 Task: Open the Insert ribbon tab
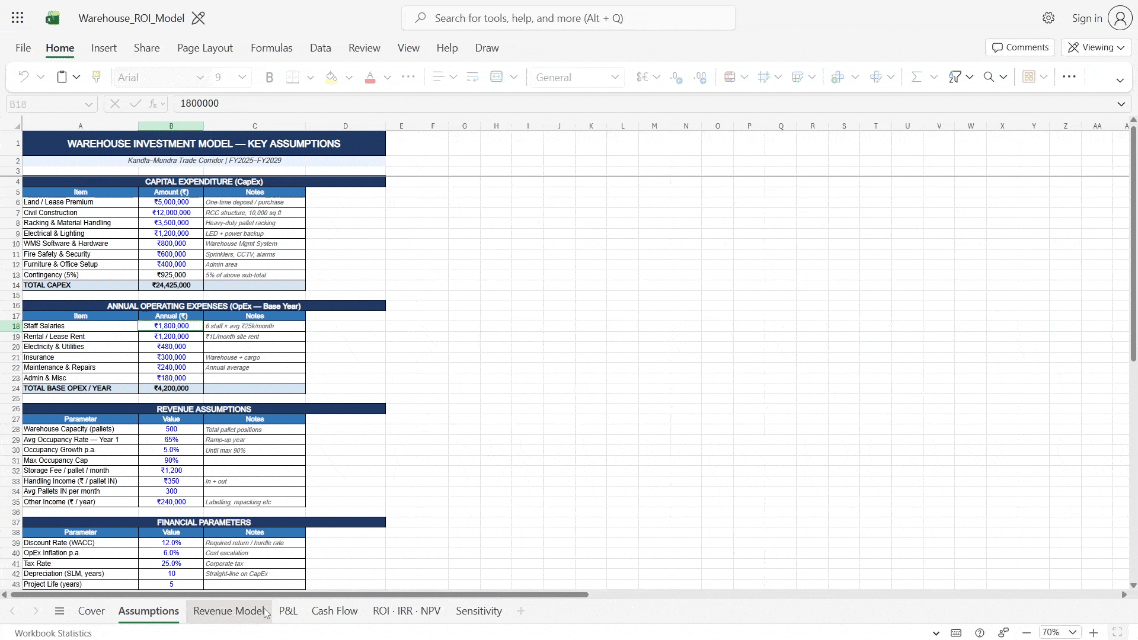click(104, 48)
